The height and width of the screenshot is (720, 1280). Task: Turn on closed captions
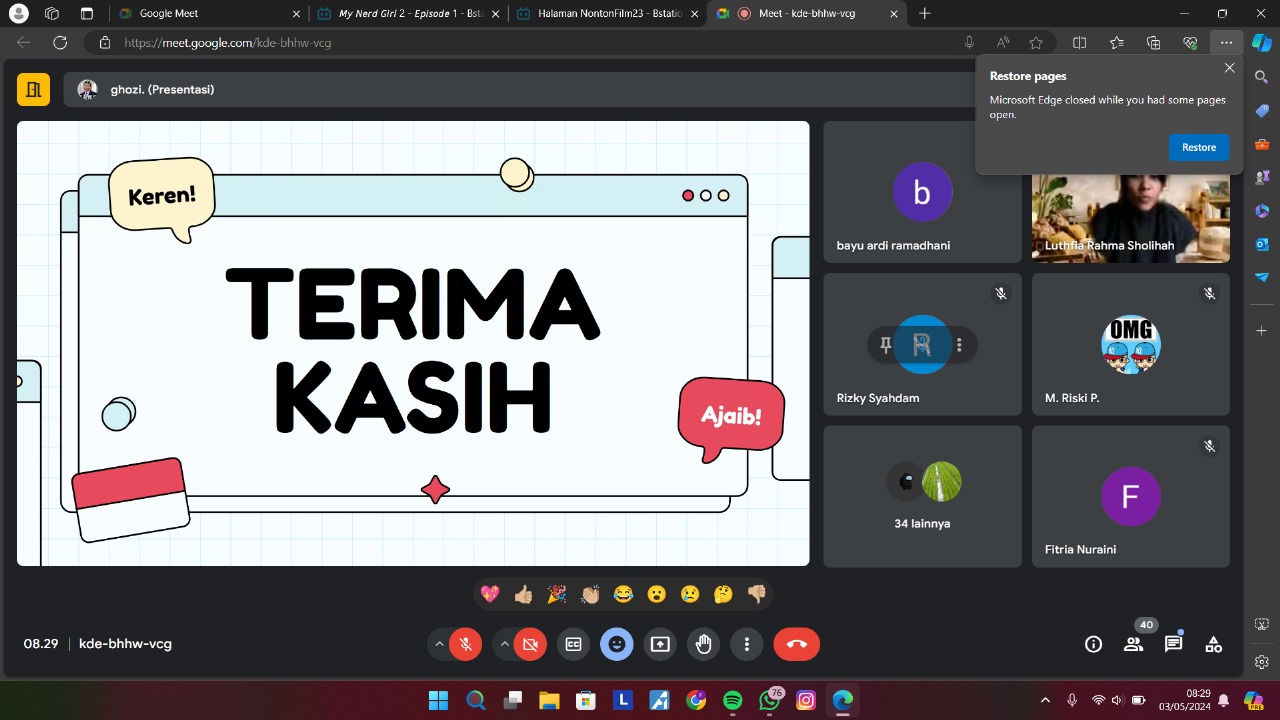coord(574,644)
